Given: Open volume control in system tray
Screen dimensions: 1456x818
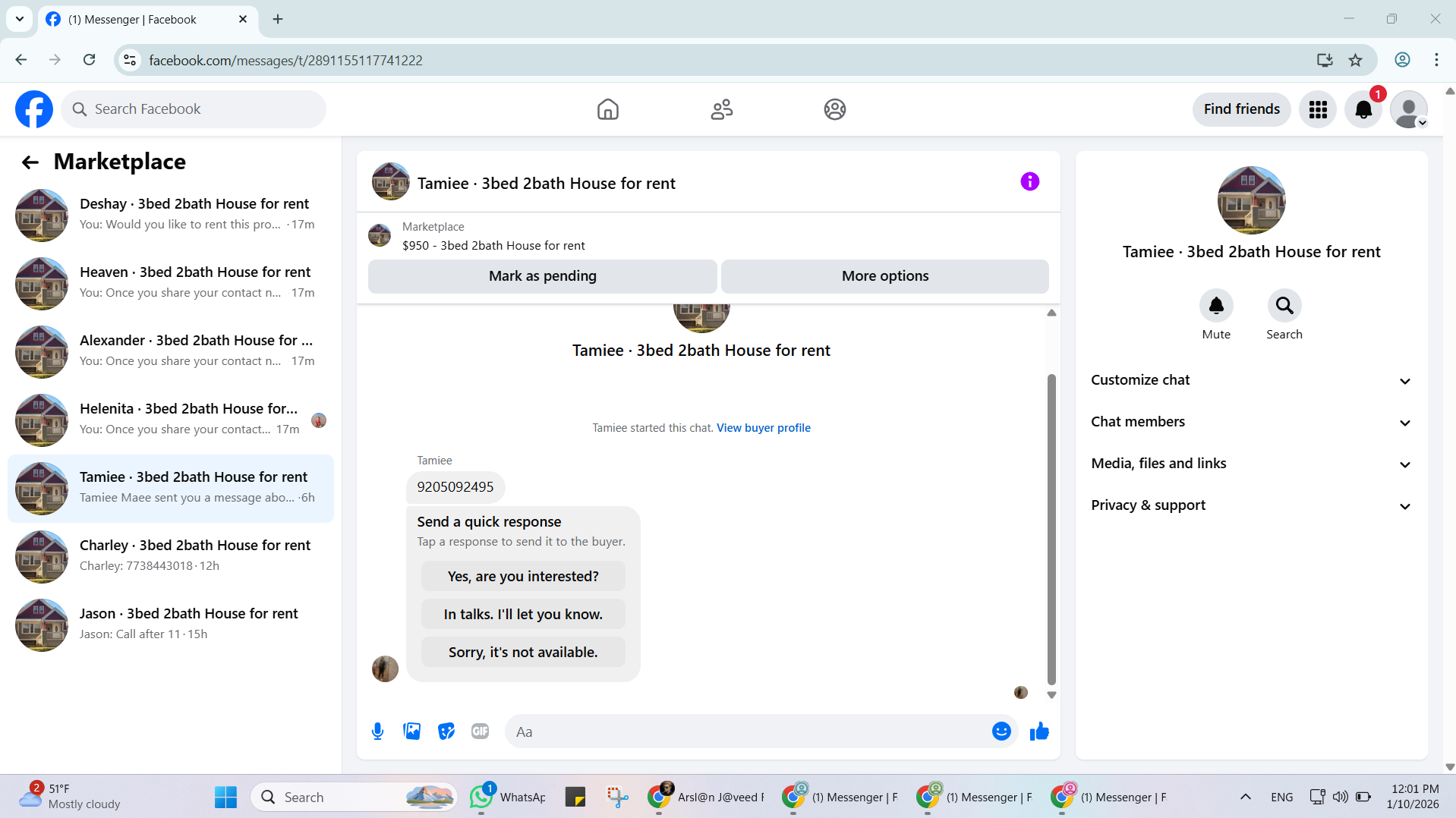Looking at the screenshot, I should (x=1340, y=797).
